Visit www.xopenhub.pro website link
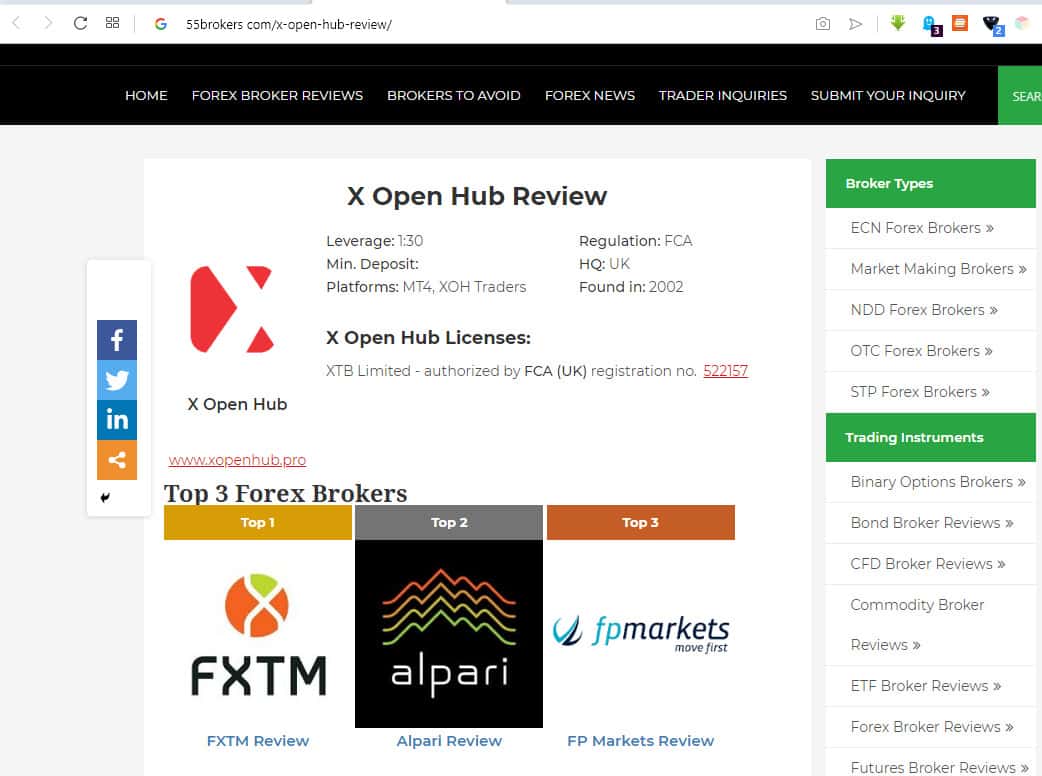Viewport: 1042px width, 776px height. pos(237,460)
